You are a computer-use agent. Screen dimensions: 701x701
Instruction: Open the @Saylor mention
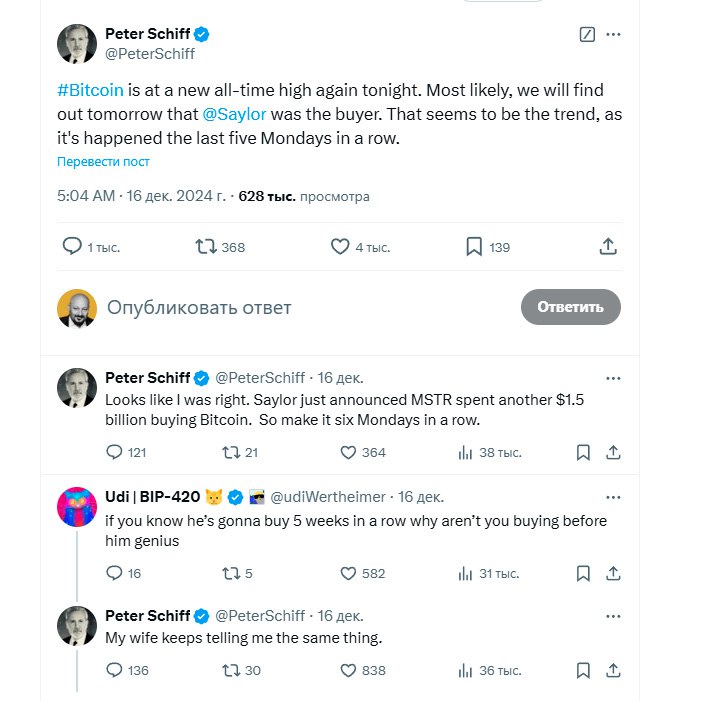234,114
